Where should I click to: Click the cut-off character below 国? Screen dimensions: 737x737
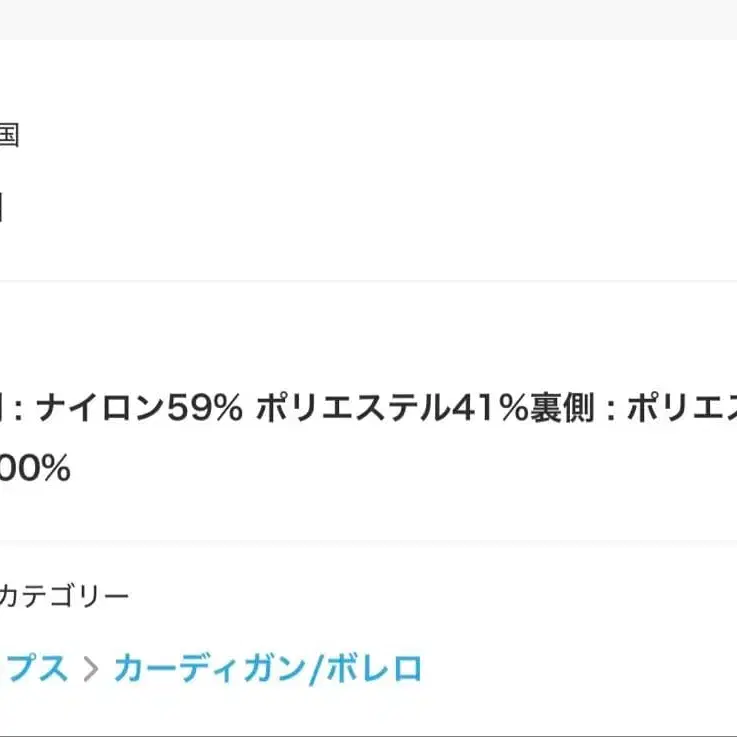(x=3, y=209)
